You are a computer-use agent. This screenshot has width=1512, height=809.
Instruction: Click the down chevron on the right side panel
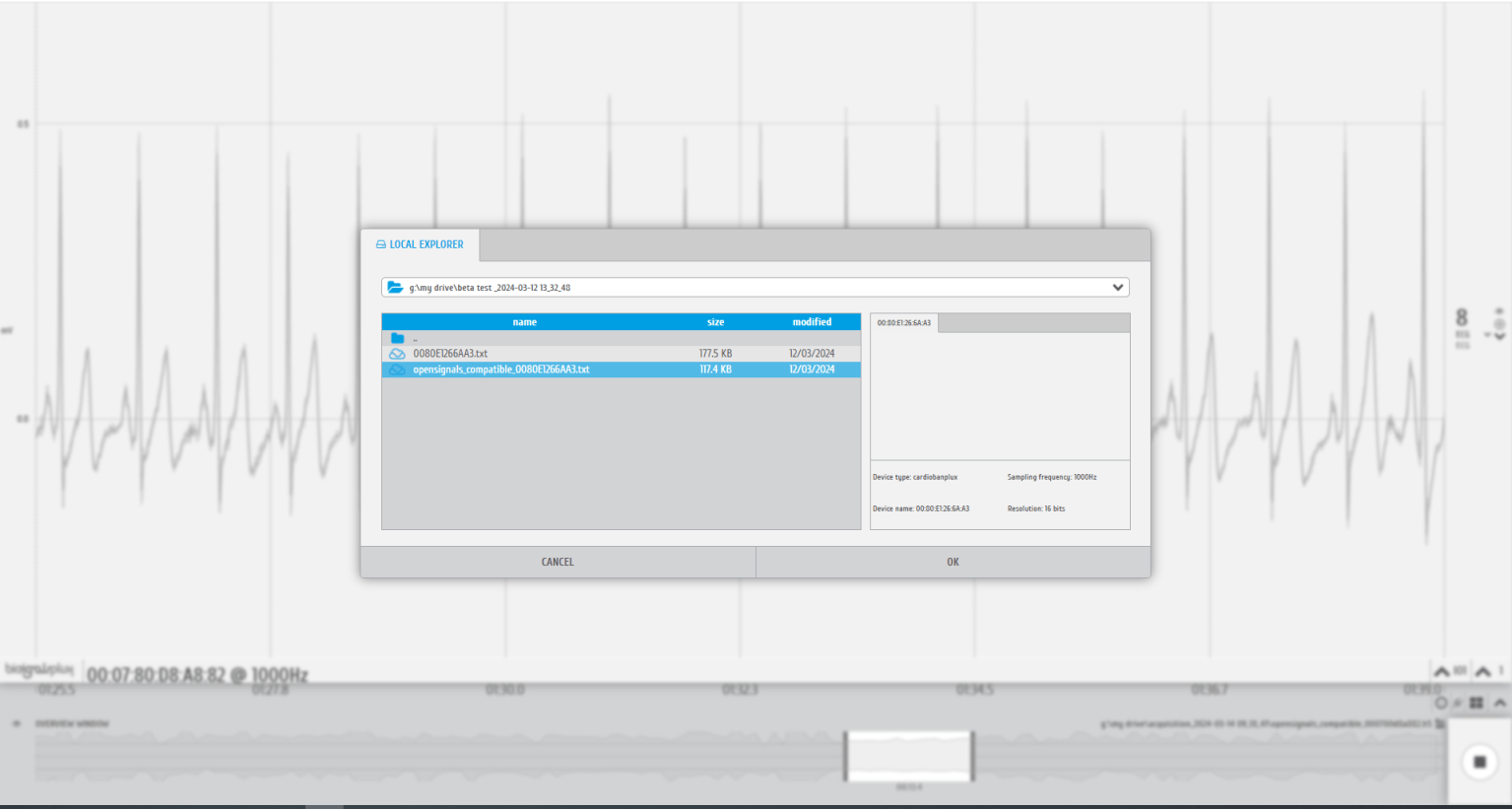click(1500, 337)
